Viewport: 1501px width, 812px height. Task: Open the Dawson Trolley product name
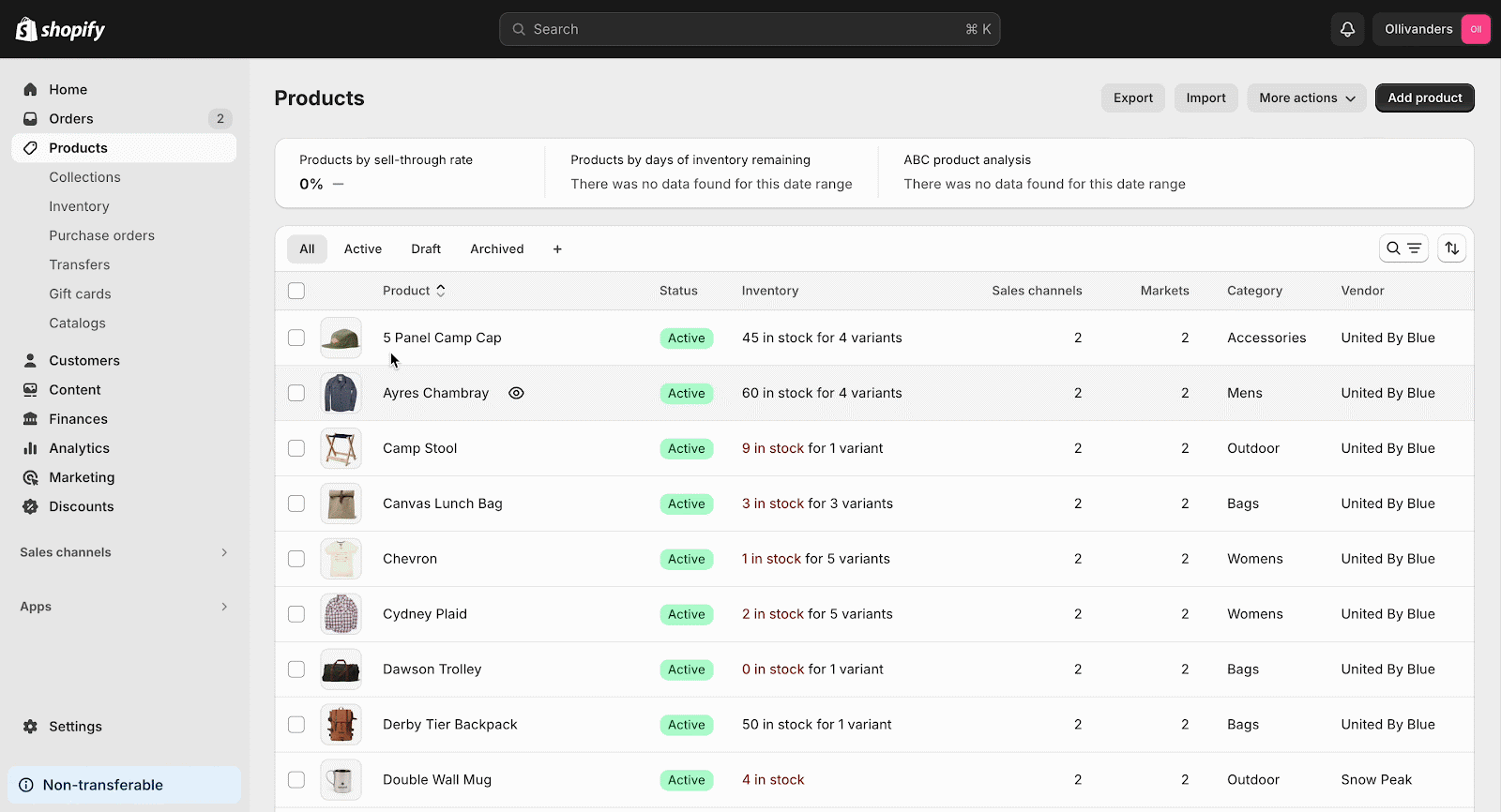(x=432, y=669)
